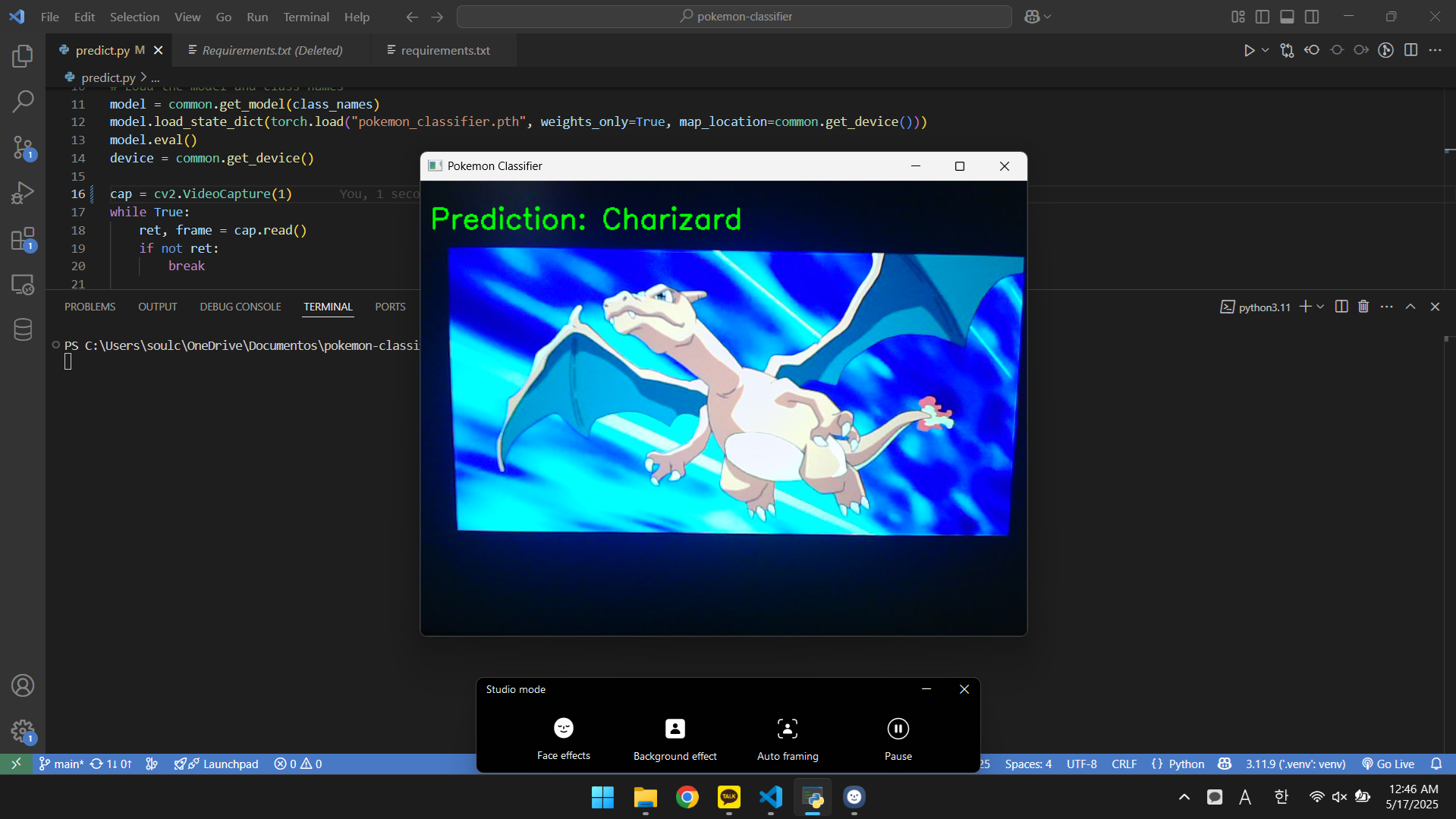The width and height of the screenshot is (1456, 819).
Task: Kill the terminal with trash icon
Action: 1363,307
